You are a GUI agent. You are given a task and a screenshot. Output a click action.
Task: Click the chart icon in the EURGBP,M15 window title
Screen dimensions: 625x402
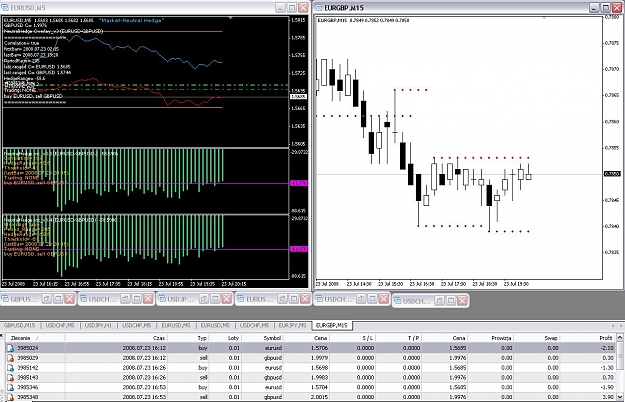click(318, 8)
